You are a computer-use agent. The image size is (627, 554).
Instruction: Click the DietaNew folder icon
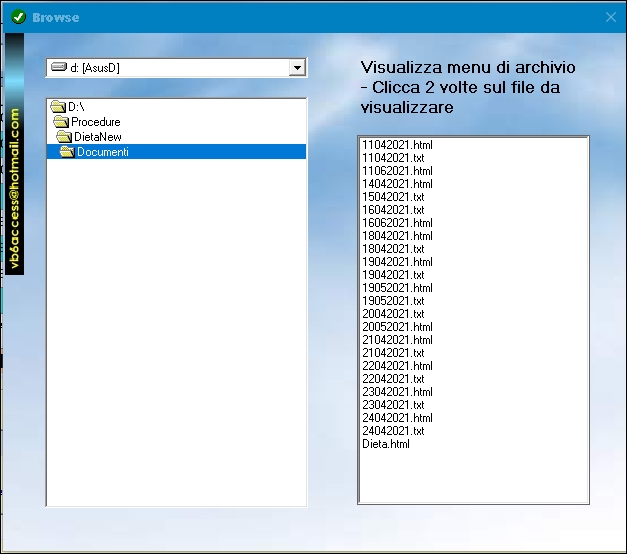[x=64, y=137]
